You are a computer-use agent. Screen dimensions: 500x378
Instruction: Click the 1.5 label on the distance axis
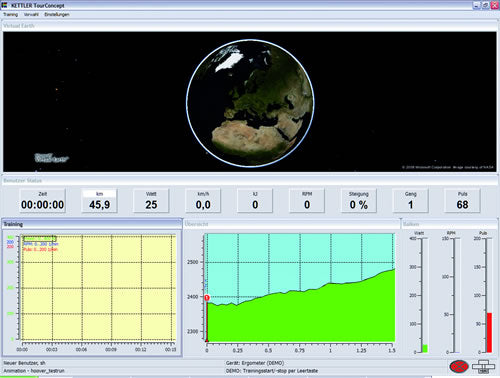pos(392,350)
